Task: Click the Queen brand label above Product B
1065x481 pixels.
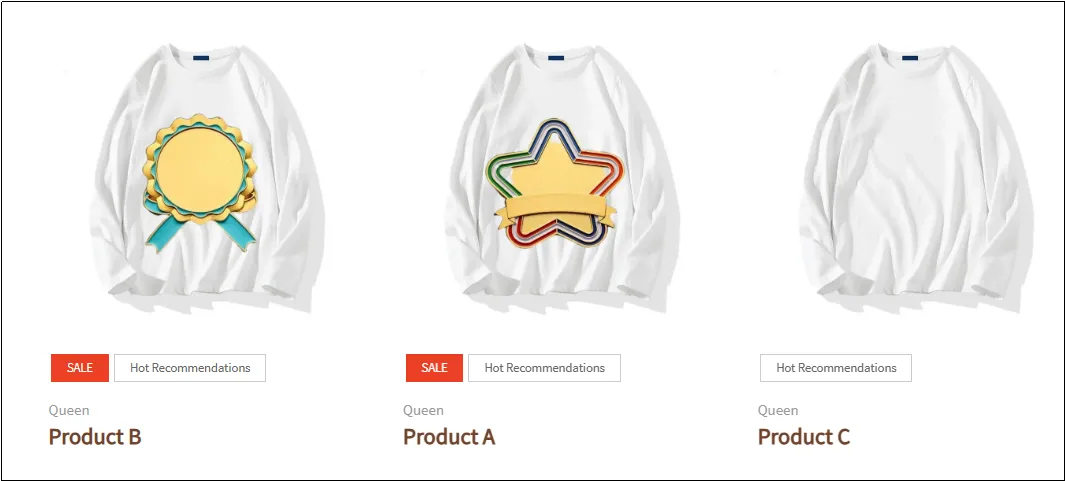Action: pyautogui.click(x=69, y=410)
